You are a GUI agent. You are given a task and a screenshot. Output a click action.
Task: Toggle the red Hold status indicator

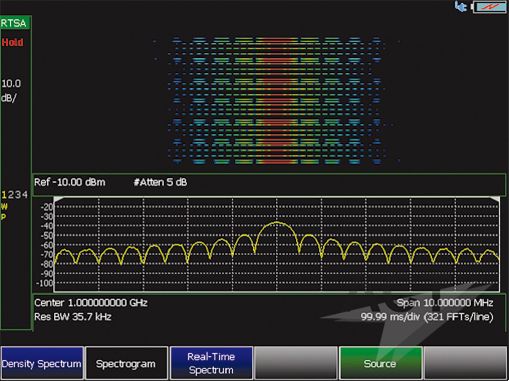(x=12, y=42)
